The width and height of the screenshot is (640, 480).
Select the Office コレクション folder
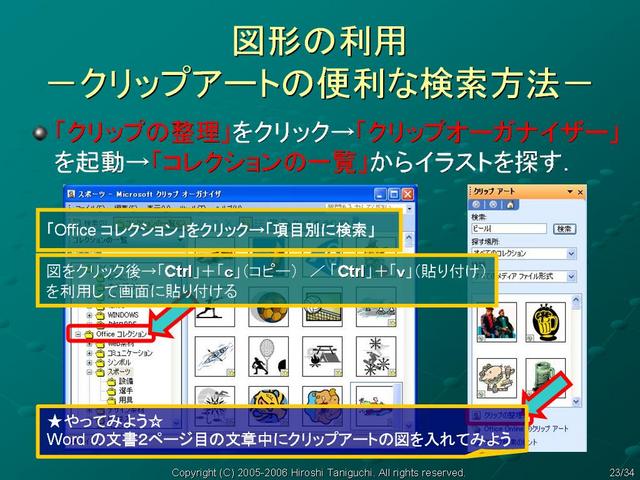point(121,334)
